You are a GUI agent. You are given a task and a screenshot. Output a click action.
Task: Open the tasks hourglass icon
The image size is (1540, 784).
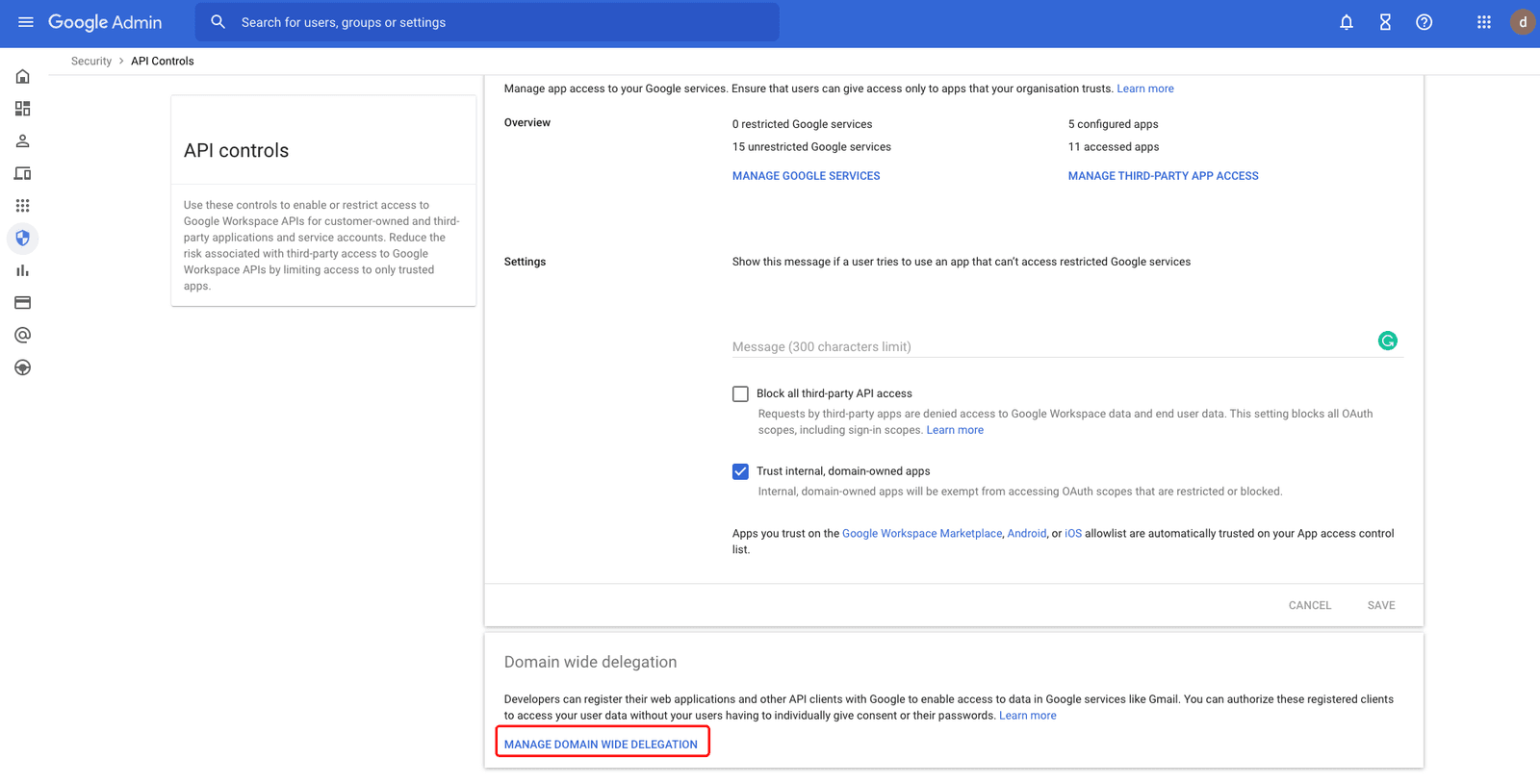1385,22
